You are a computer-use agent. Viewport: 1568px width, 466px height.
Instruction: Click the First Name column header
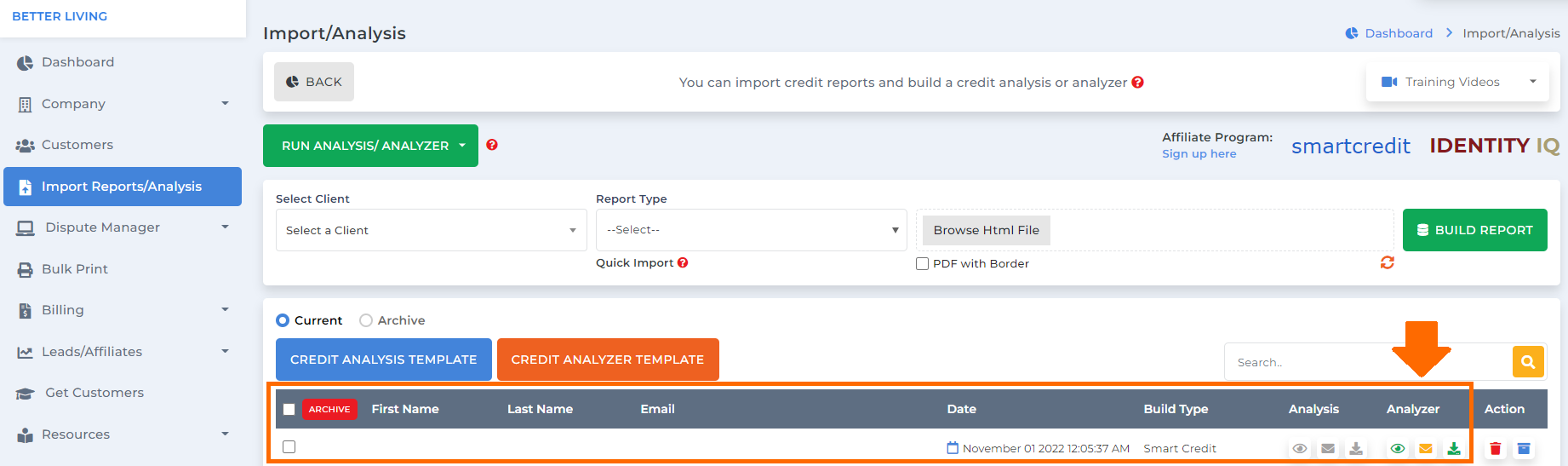[405, 409]
